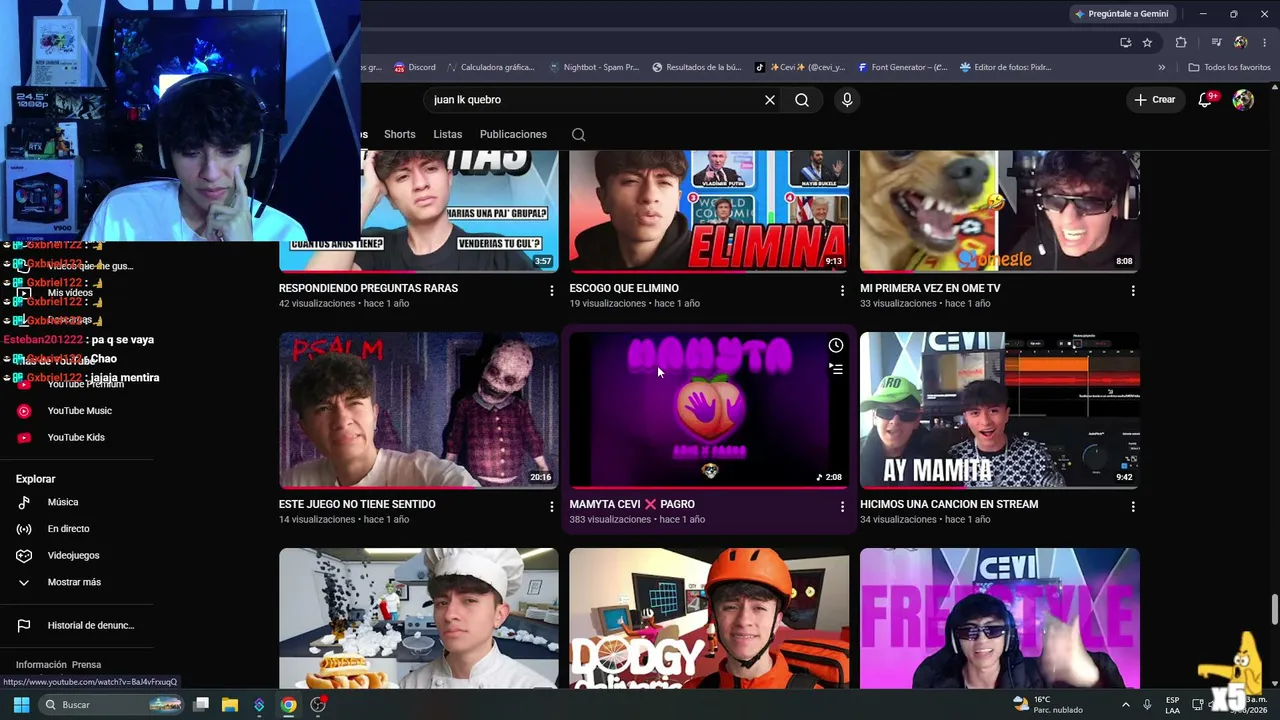
Task: Show hidden system tray icons
Action: [x=1125, y=705]
